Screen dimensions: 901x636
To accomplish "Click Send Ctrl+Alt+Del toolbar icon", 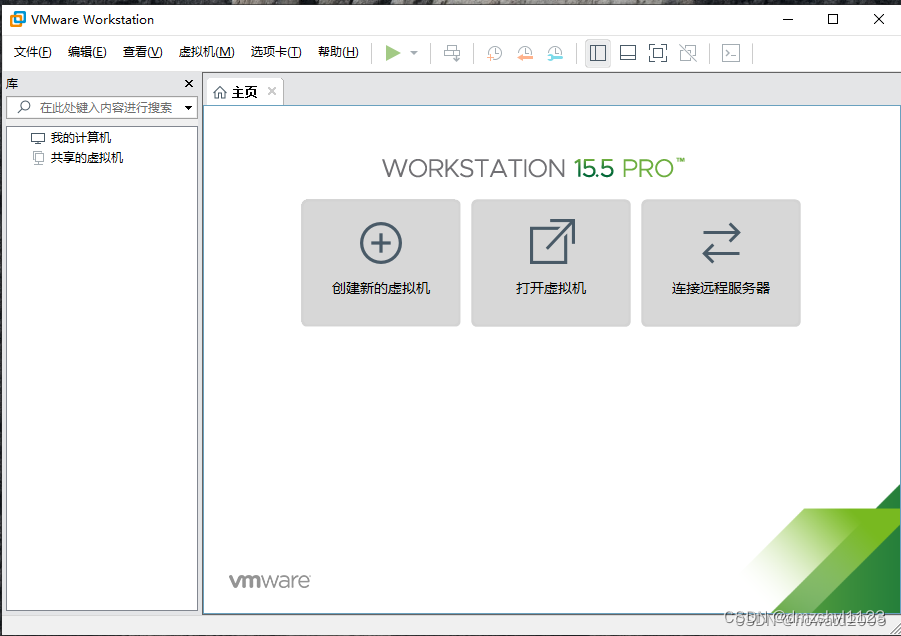I will click(x=452, y=53).
